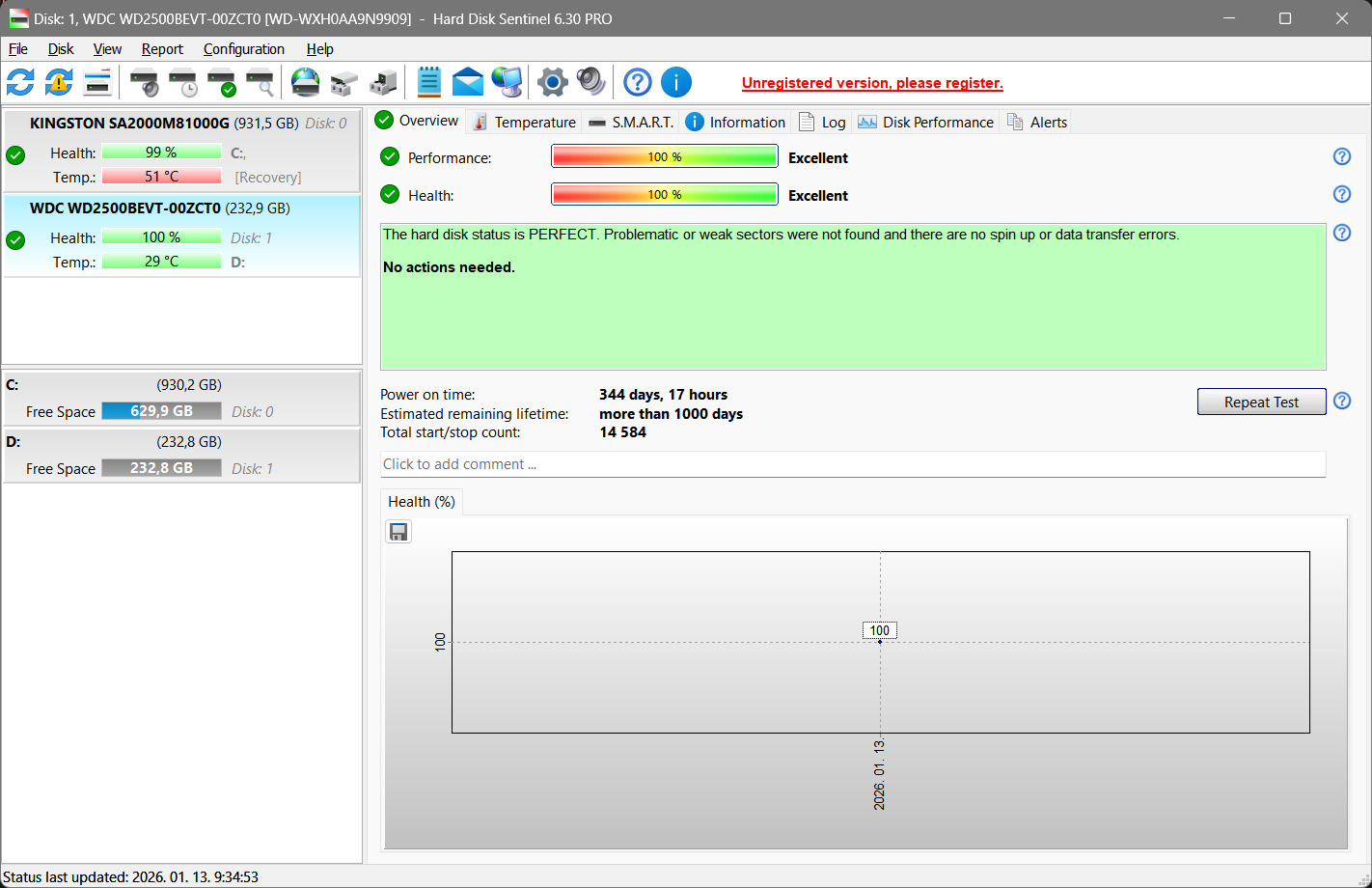Click the help icon beside Performance

click(x=1342, y=156)
